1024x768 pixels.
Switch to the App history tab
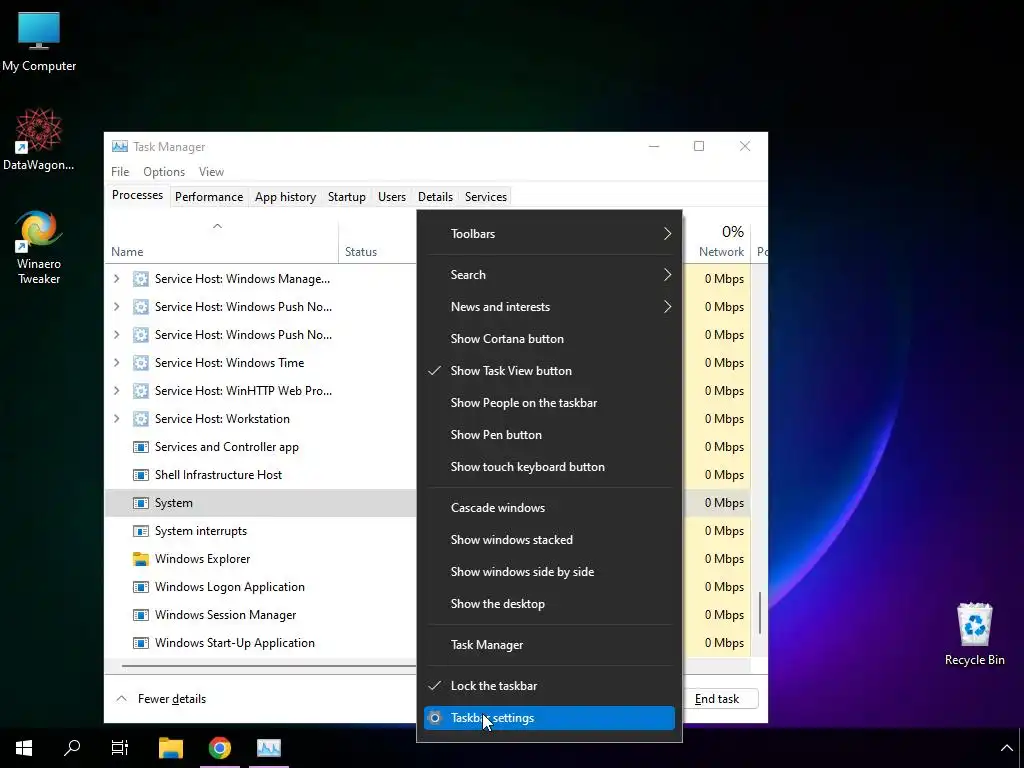[285, 197]
